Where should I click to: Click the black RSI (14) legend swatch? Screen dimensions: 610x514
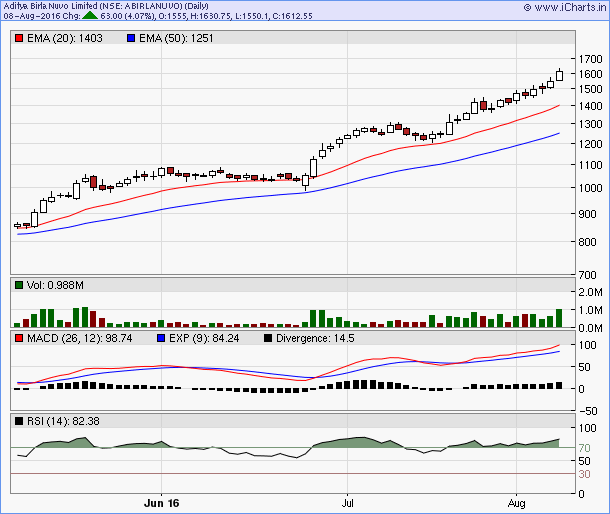19,421
